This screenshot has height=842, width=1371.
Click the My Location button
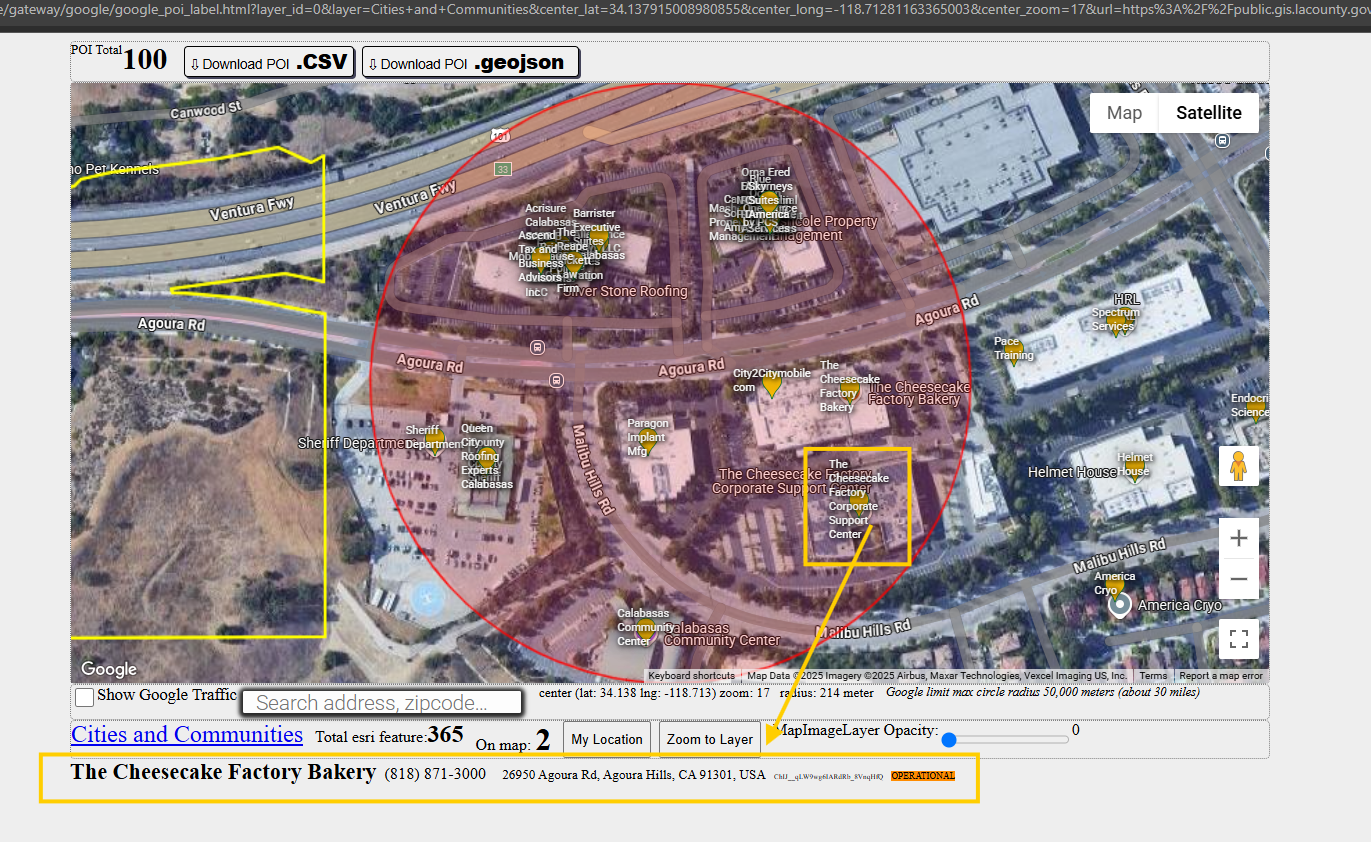tap(607, 739)
